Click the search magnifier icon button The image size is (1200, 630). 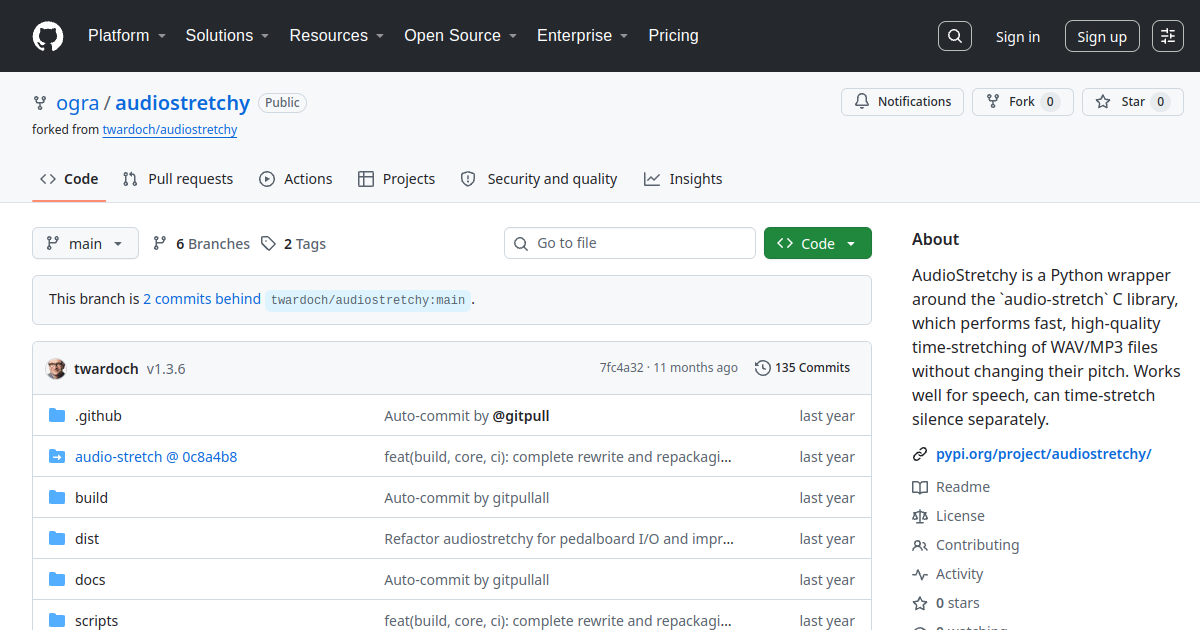coord(955,36)
